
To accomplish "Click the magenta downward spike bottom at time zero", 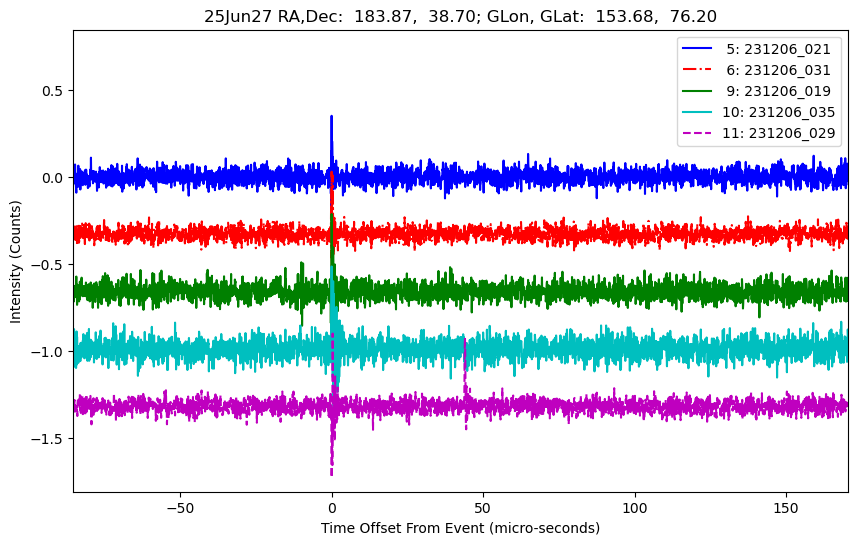I will [332, 473].
